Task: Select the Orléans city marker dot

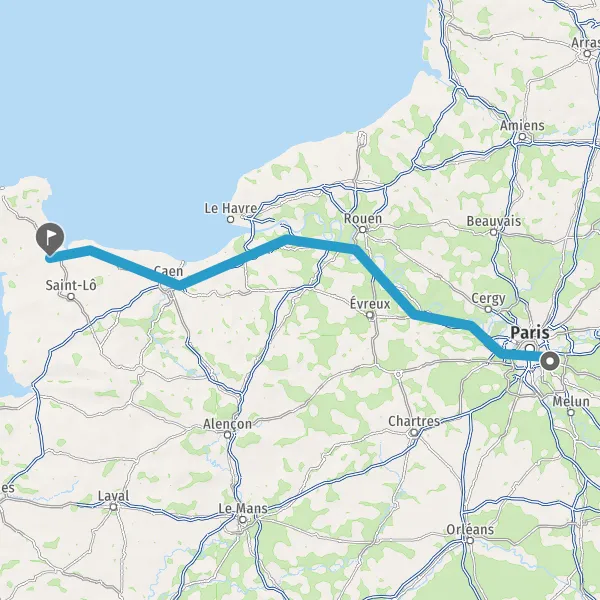Action: point(470,540)
